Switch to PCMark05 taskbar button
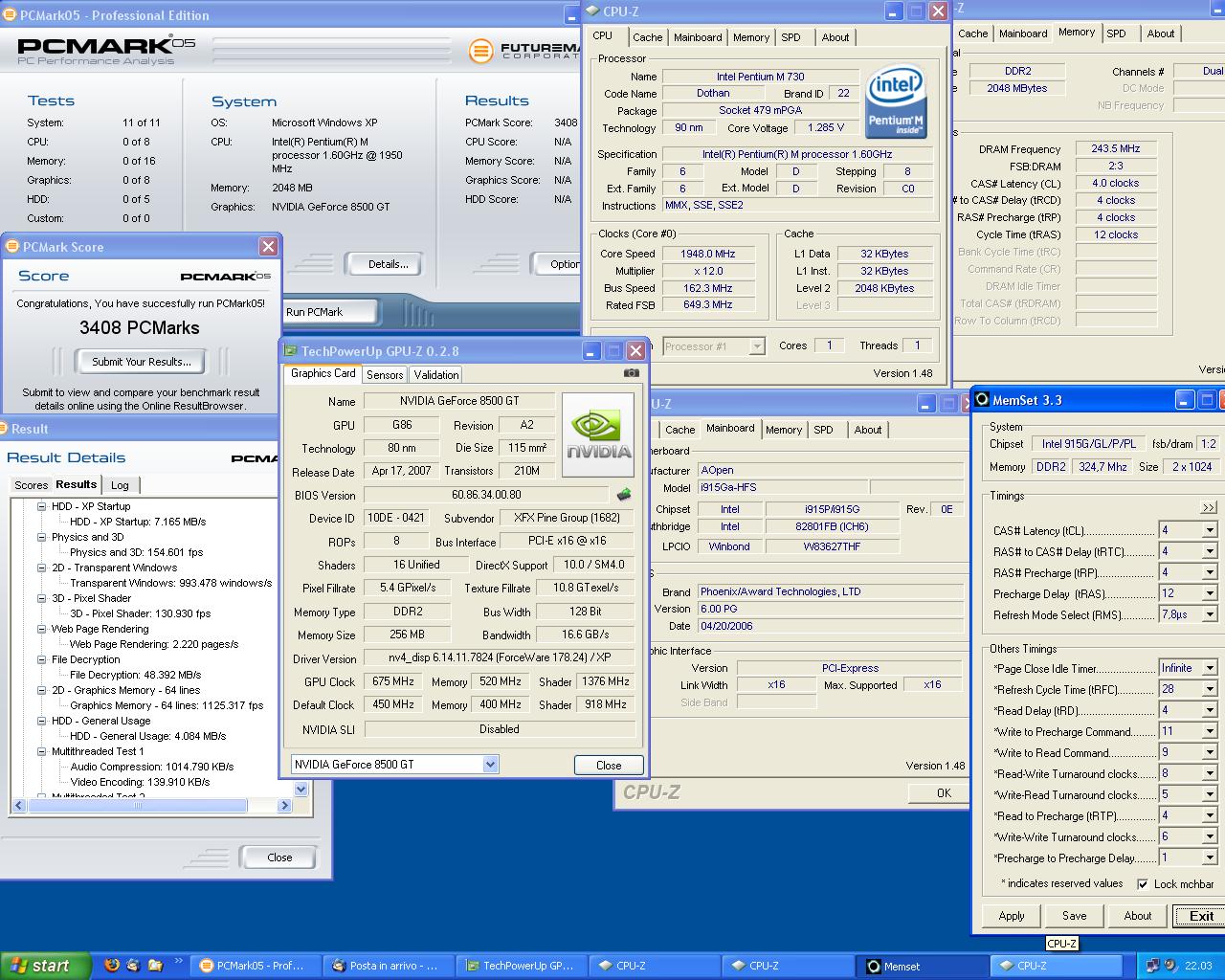Image resolution: width=1225 pixels, height=980 pixels. 256,967
